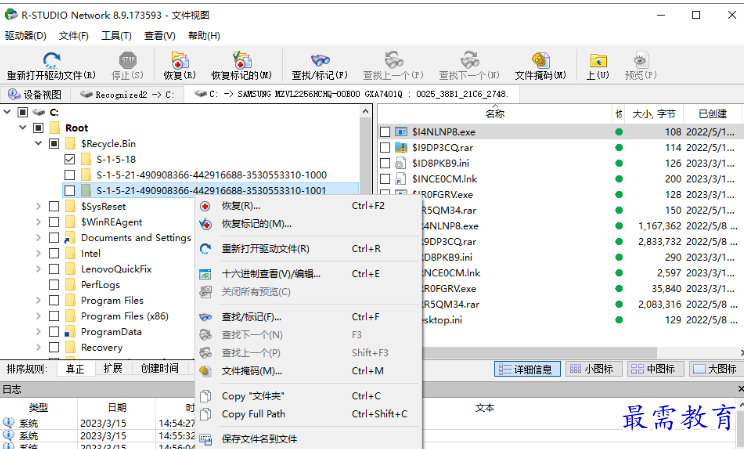
Task: Switch to 详细信息 details view
Action: (527, 369)
